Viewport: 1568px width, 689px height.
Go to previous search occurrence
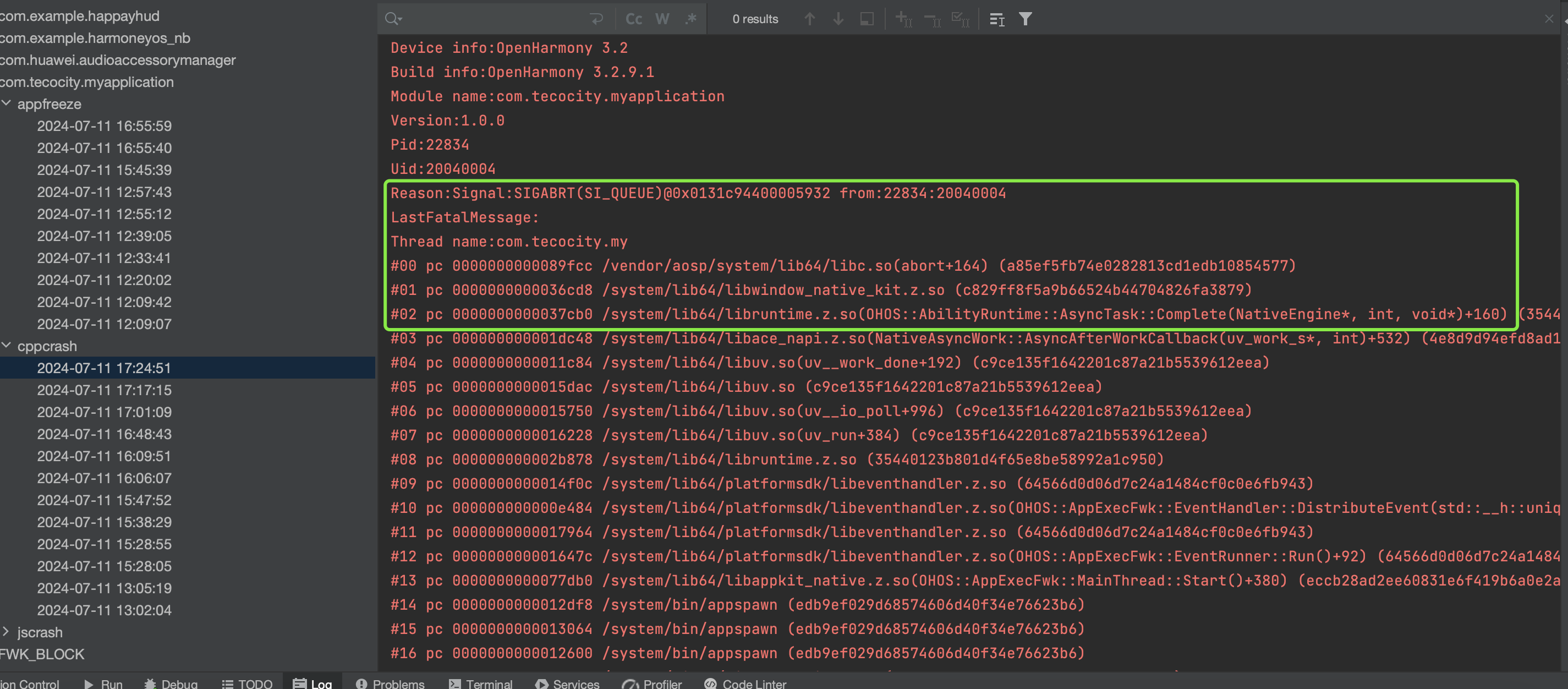[809, 19]
